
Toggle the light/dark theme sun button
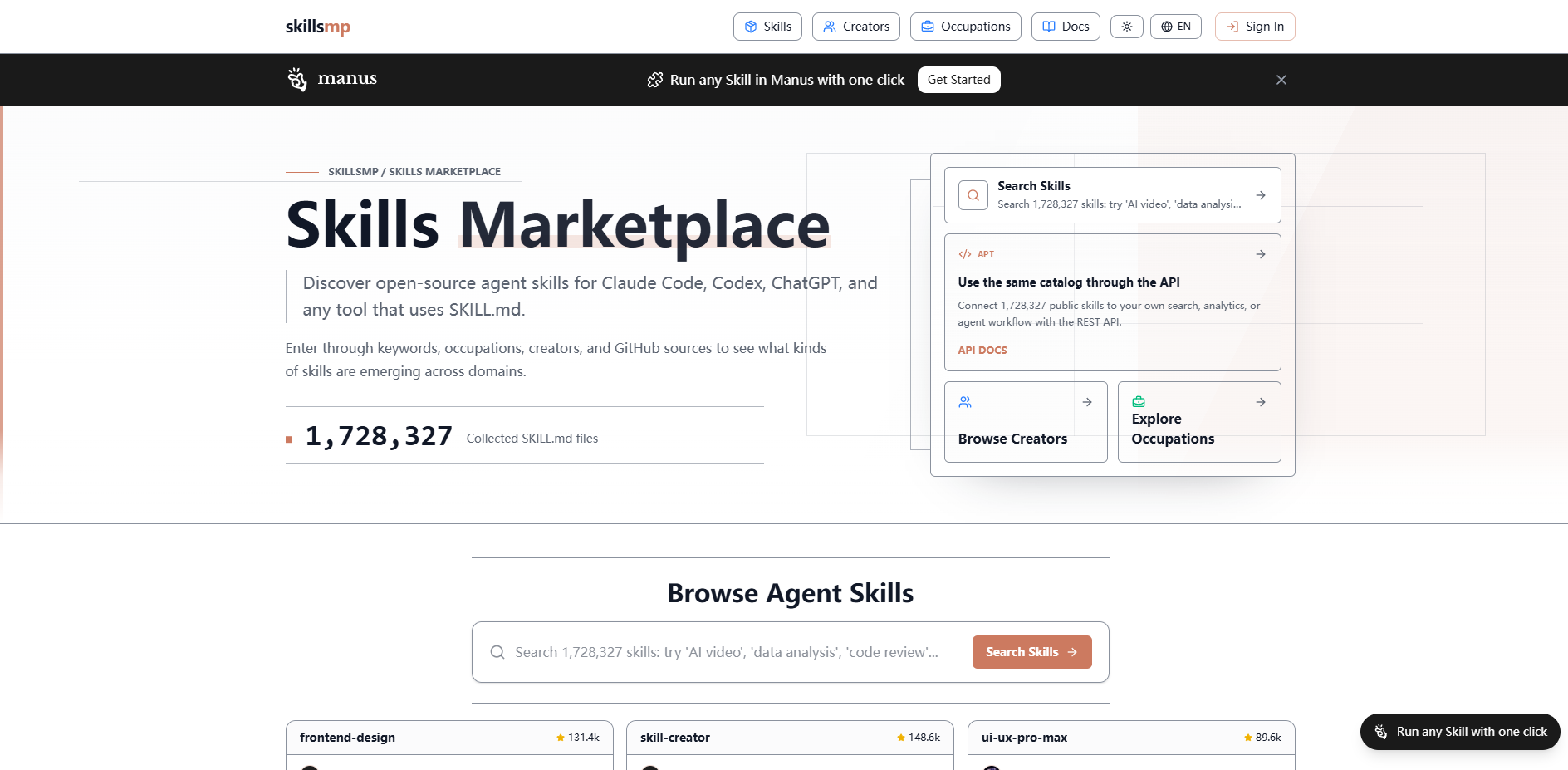pyautogui.click(x=1127, y=27)
